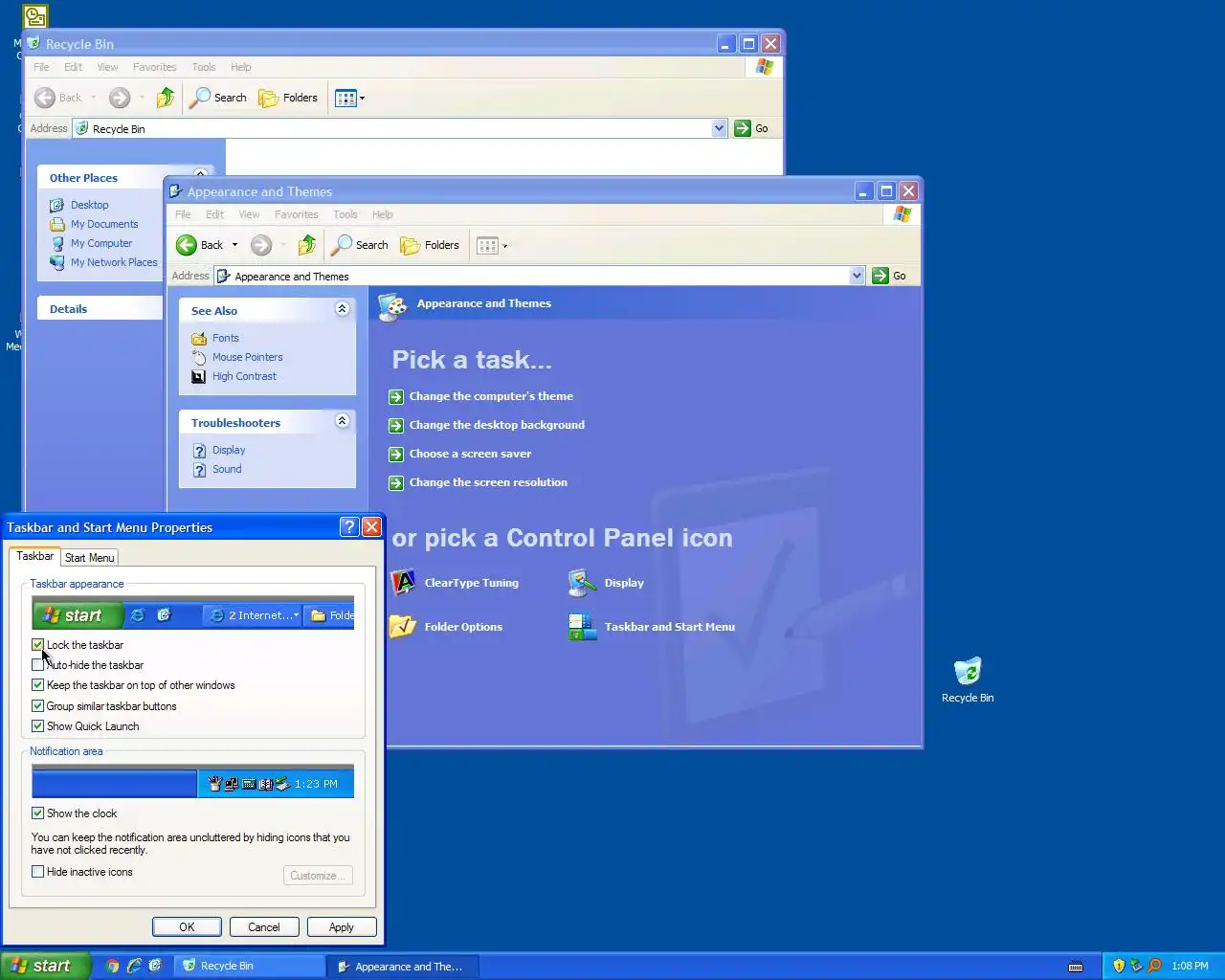Screen dimensions: 1225x980
Task: Launch Internet Explorer from Quick Launch
Action: tap(134, 966)
